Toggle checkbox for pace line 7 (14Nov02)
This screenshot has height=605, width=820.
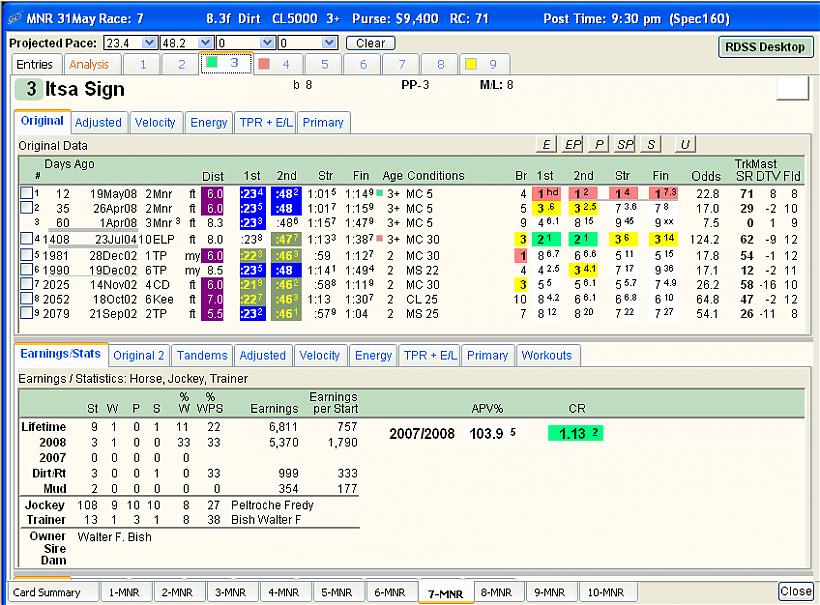click(x=26, y=284)
